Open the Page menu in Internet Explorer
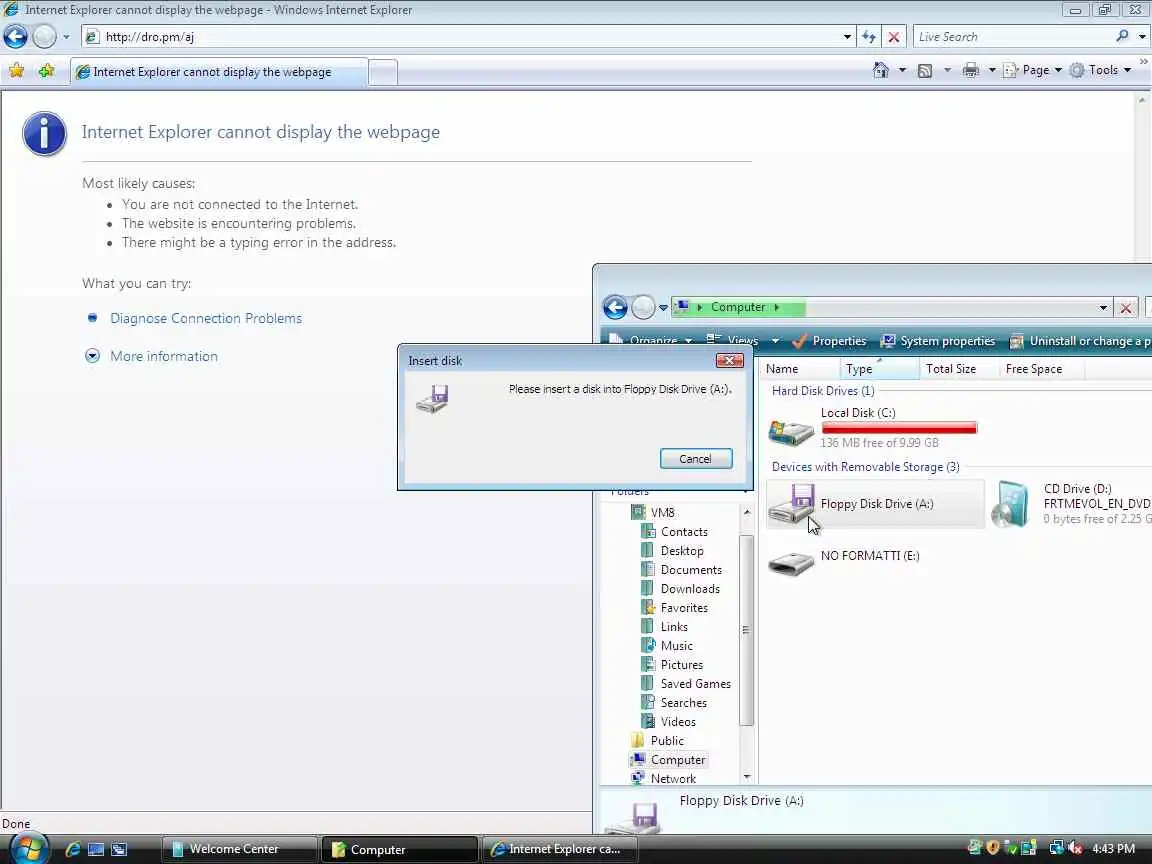This screenshot has height=864, width=1152. [x=1032, y=71]
